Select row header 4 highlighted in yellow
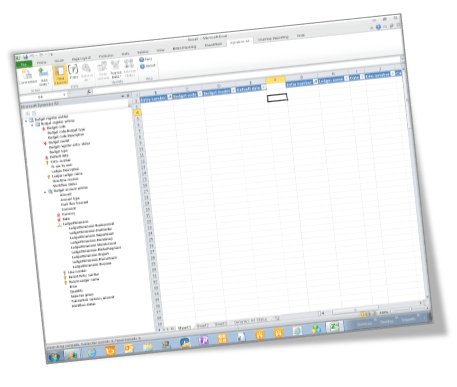This screenshot has height=387, width=457. (x=137, y=113)
